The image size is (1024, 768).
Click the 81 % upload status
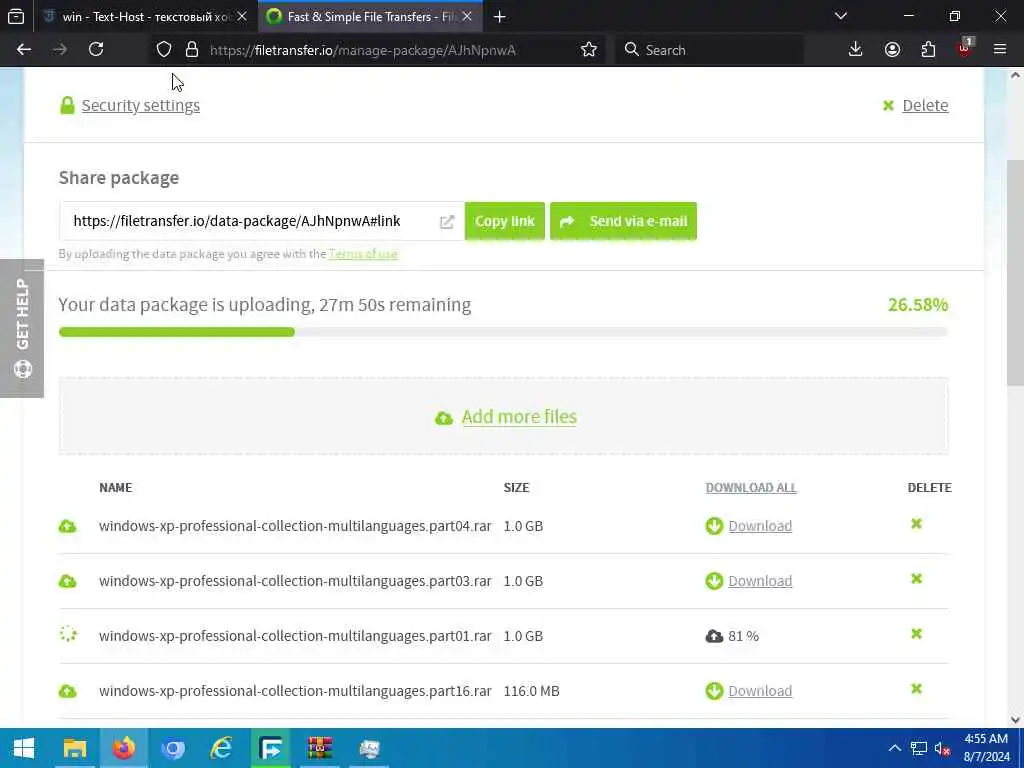coord(744,635)
